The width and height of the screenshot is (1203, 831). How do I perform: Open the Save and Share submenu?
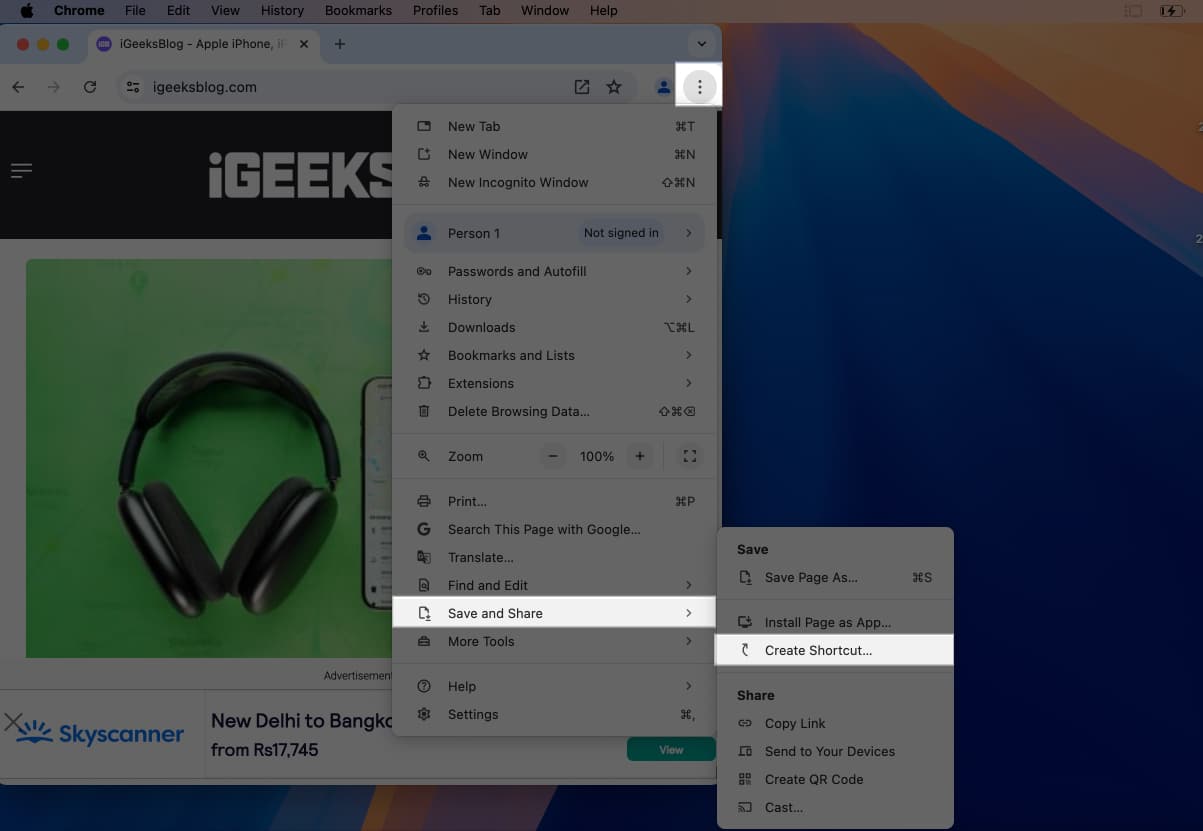coord(555,613)
